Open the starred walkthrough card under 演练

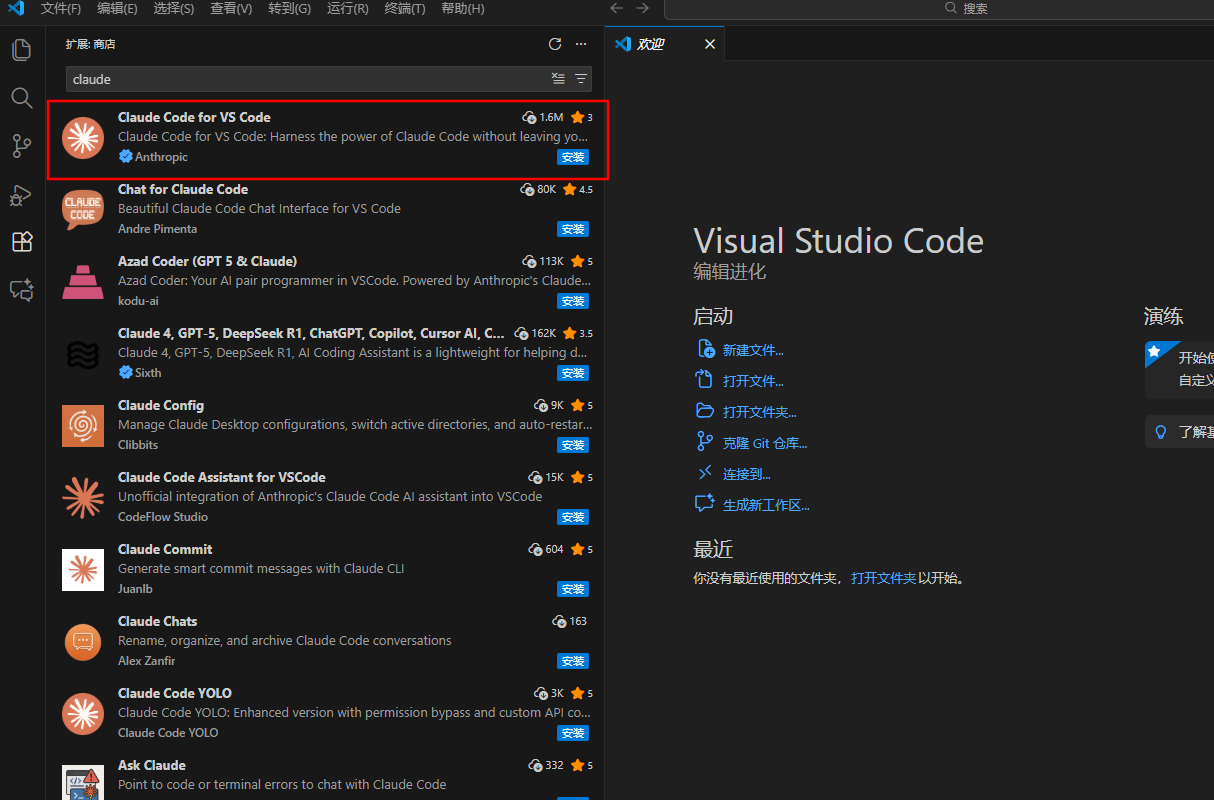[x=1180, y=369]
